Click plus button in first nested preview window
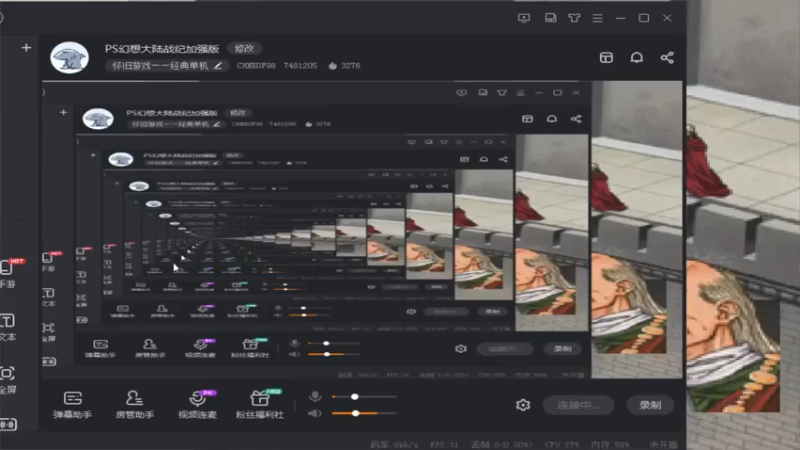800x450 pixels. (x=63, y=112)
